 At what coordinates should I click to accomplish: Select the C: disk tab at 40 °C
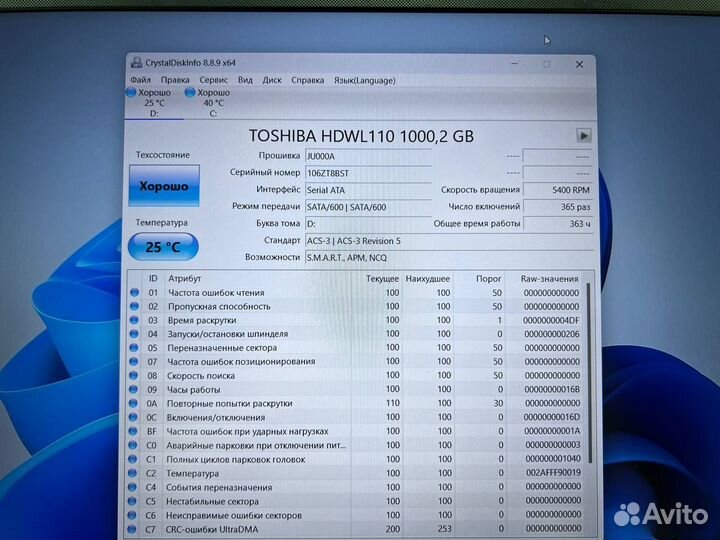[213, 103]
